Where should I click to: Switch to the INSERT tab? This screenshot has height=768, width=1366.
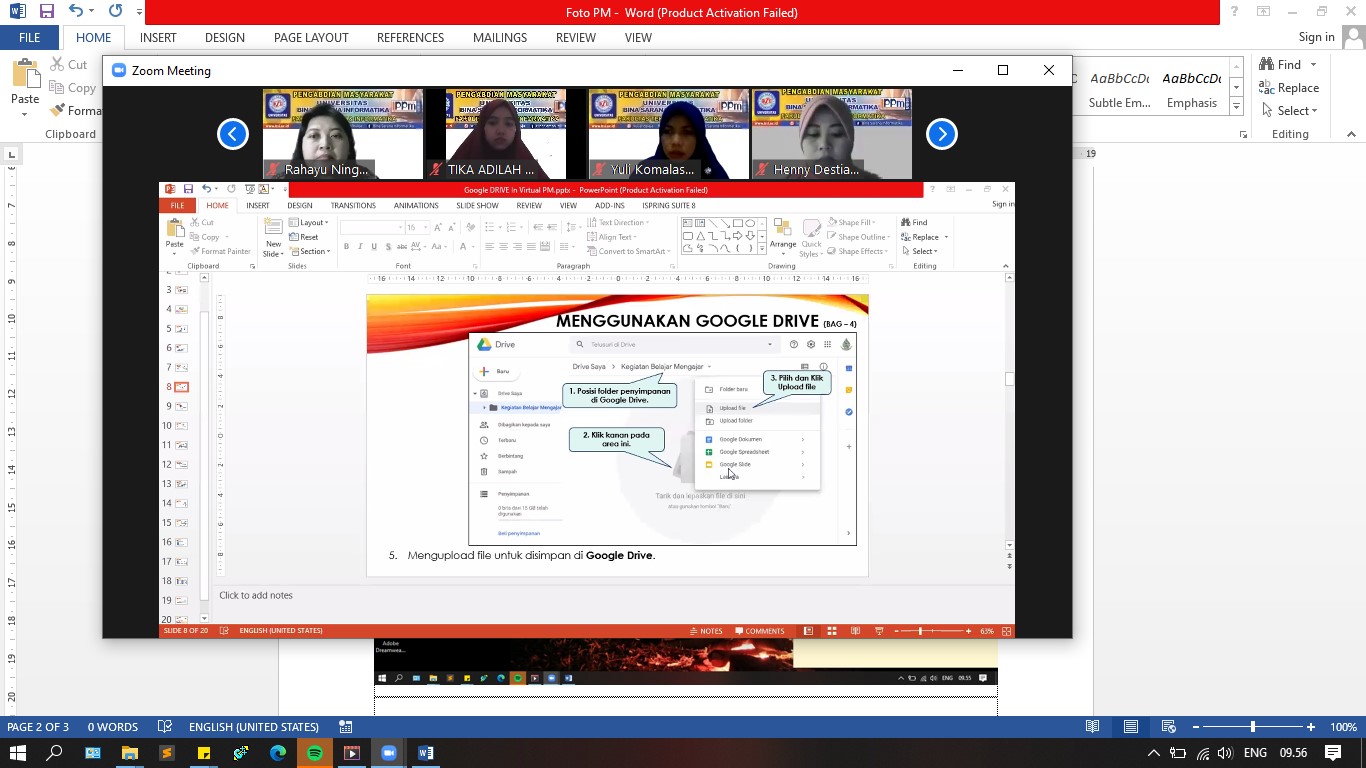pyautogui.click(x=158, y=37)
